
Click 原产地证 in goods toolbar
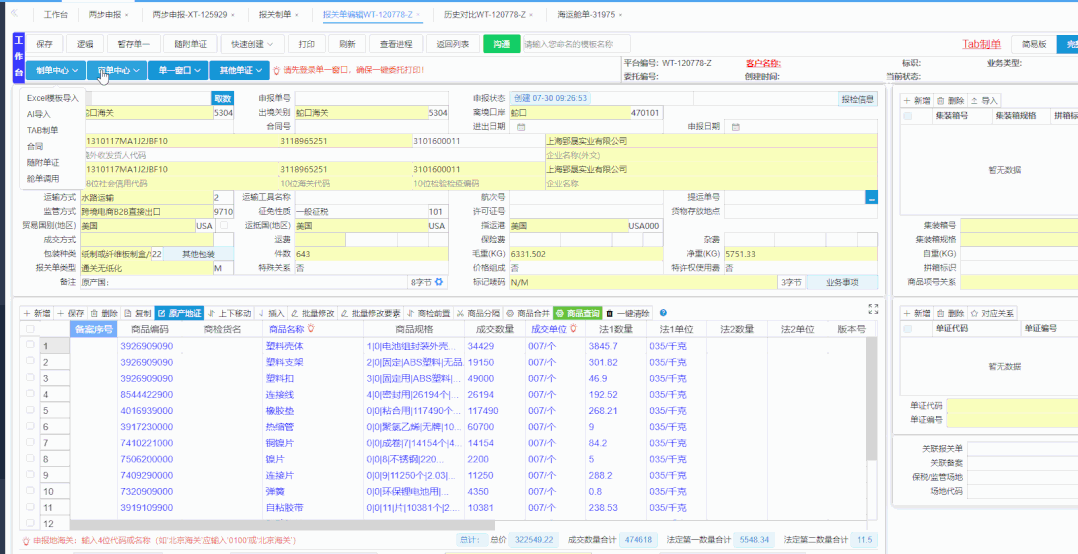tap(179, 313)
